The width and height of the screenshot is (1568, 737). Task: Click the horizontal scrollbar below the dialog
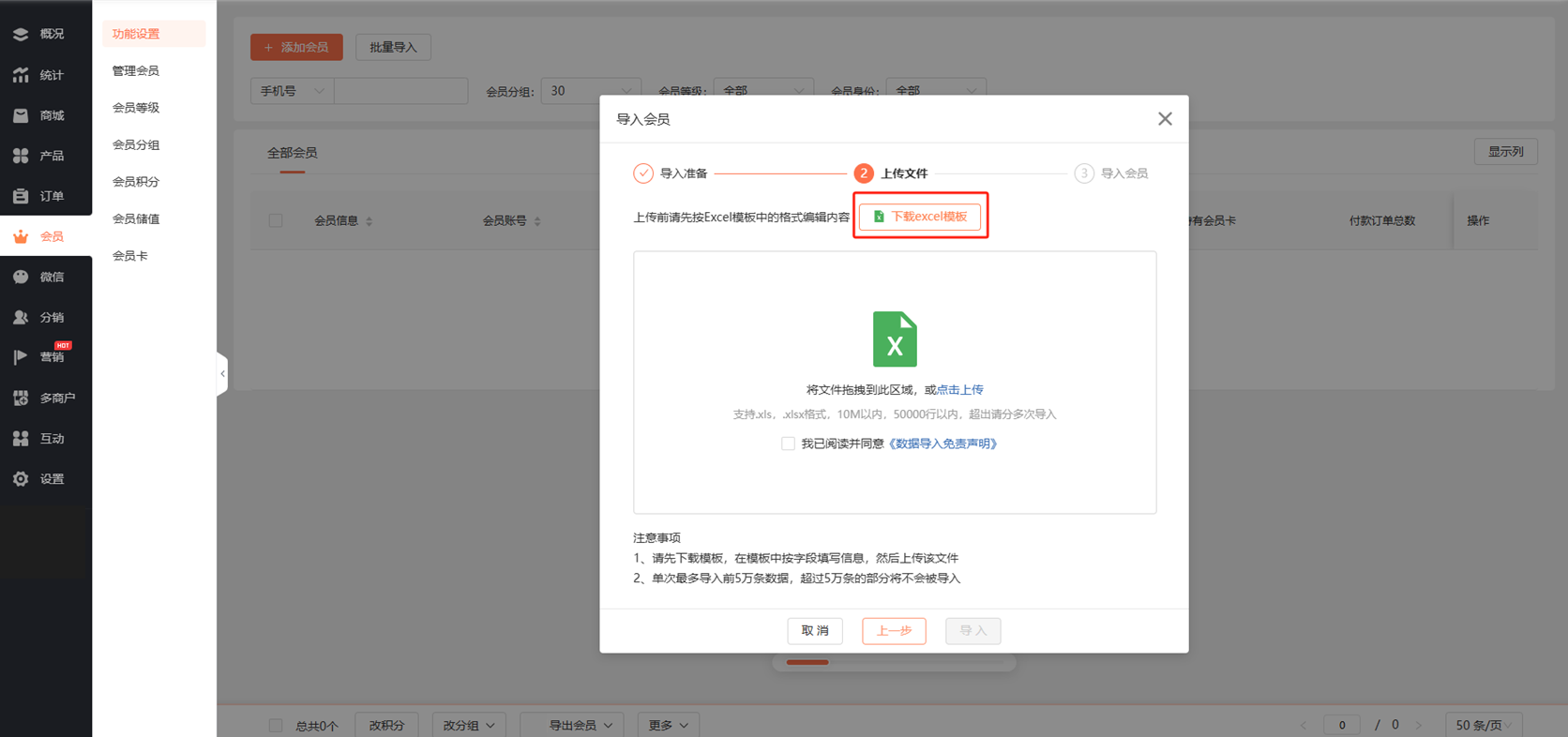coord(895,663)
